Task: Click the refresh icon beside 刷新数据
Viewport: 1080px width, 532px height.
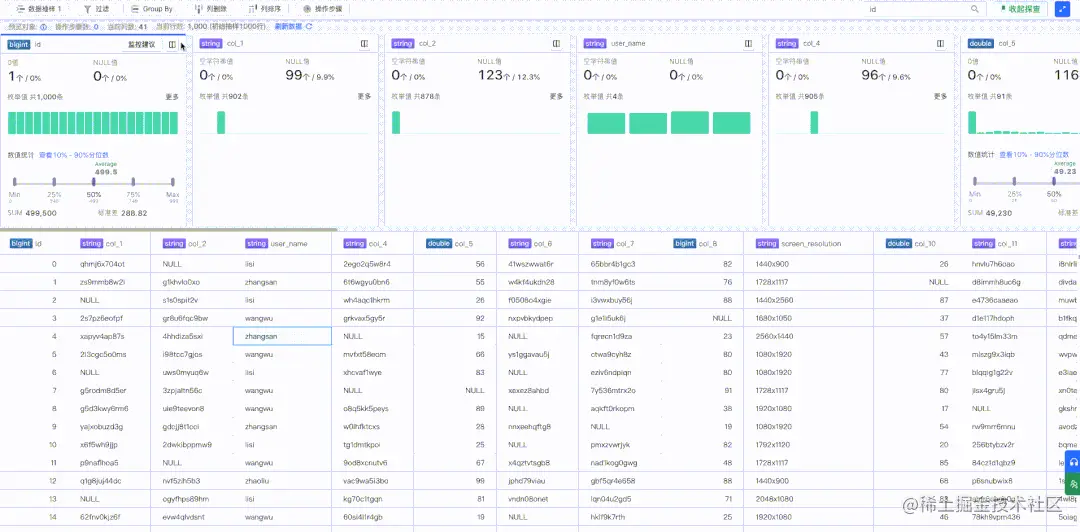Action: pos(309,27)
